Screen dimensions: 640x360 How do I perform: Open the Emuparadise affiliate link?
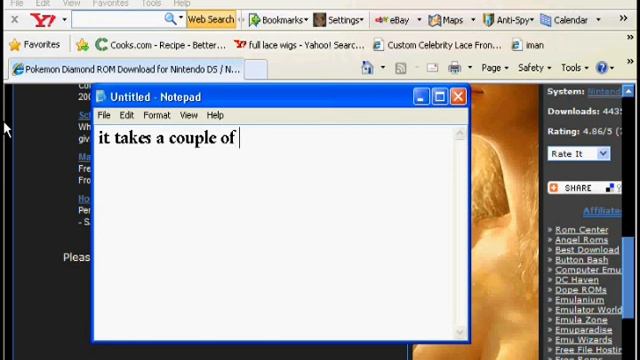(584, 330)
